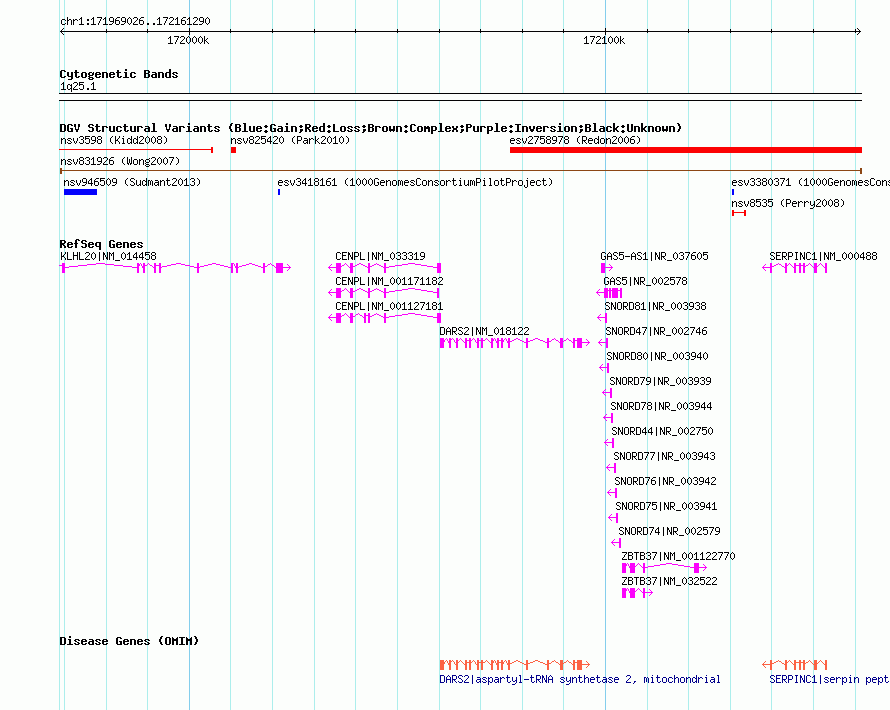This screenshot has width=890, height=710.
Task: Click the ZBTB37 NM_032522 gene glyph
Action: coord(637,593)
